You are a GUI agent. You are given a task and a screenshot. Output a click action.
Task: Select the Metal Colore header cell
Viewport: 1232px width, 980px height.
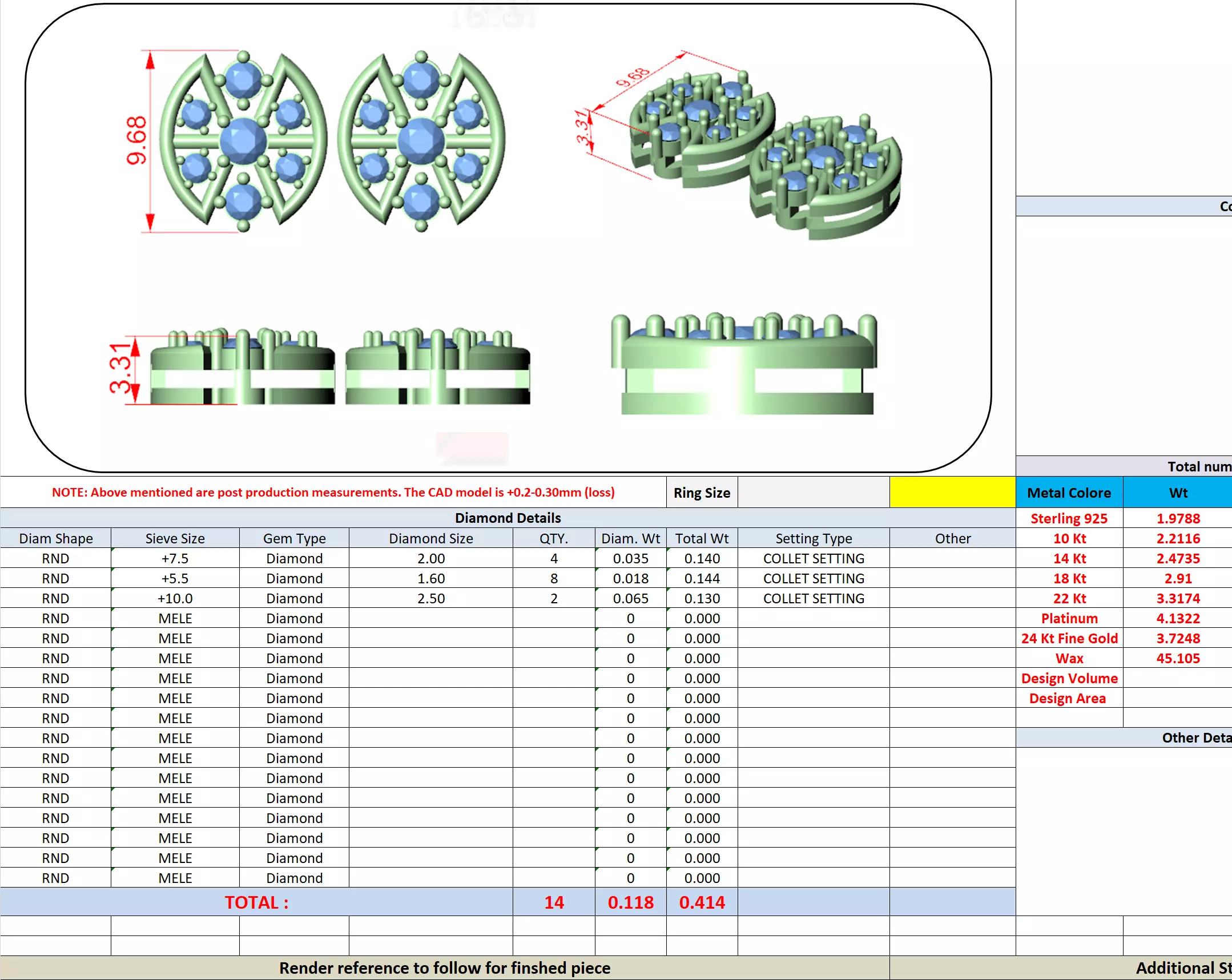pos(1069,493)
